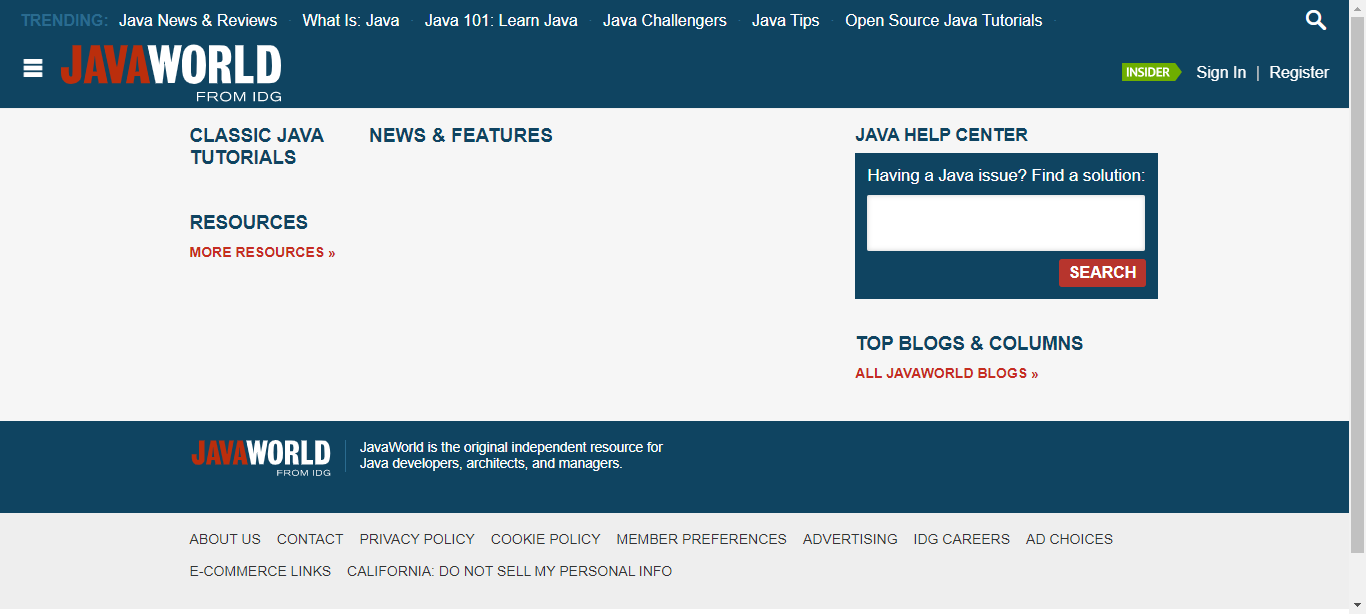Click Register link

[1299, 72]
